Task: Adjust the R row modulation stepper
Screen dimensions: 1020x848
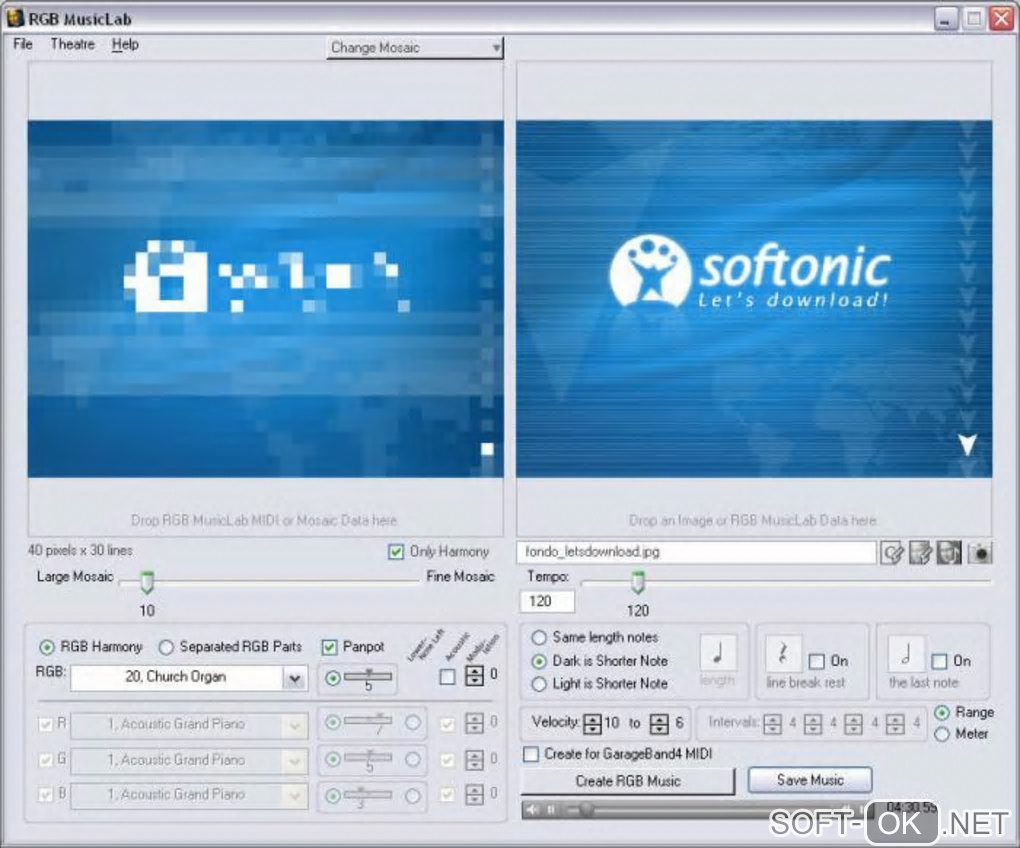Action: 474,723
